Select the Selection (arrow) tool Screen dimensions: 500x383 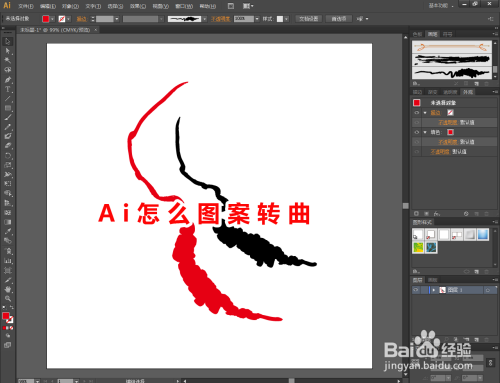click(x=8, y=42)
